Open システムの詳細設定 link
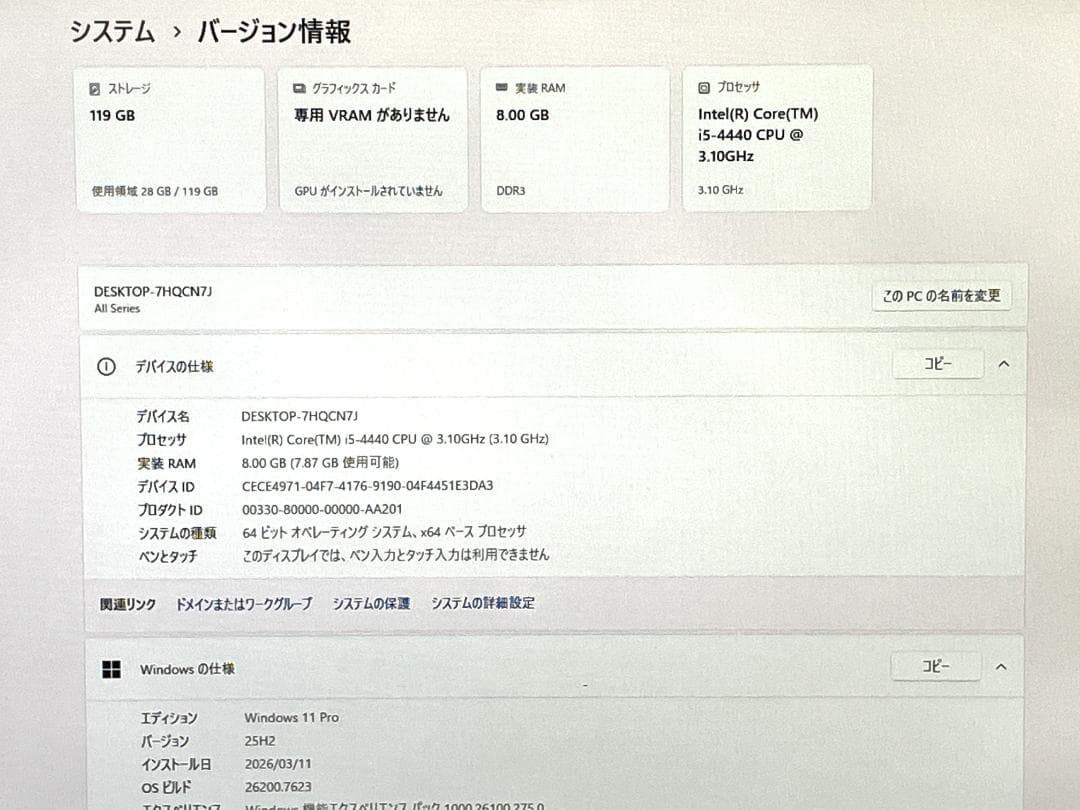Screen dimensions: 1080x810 pyautogui.click(x=483, y=603)
